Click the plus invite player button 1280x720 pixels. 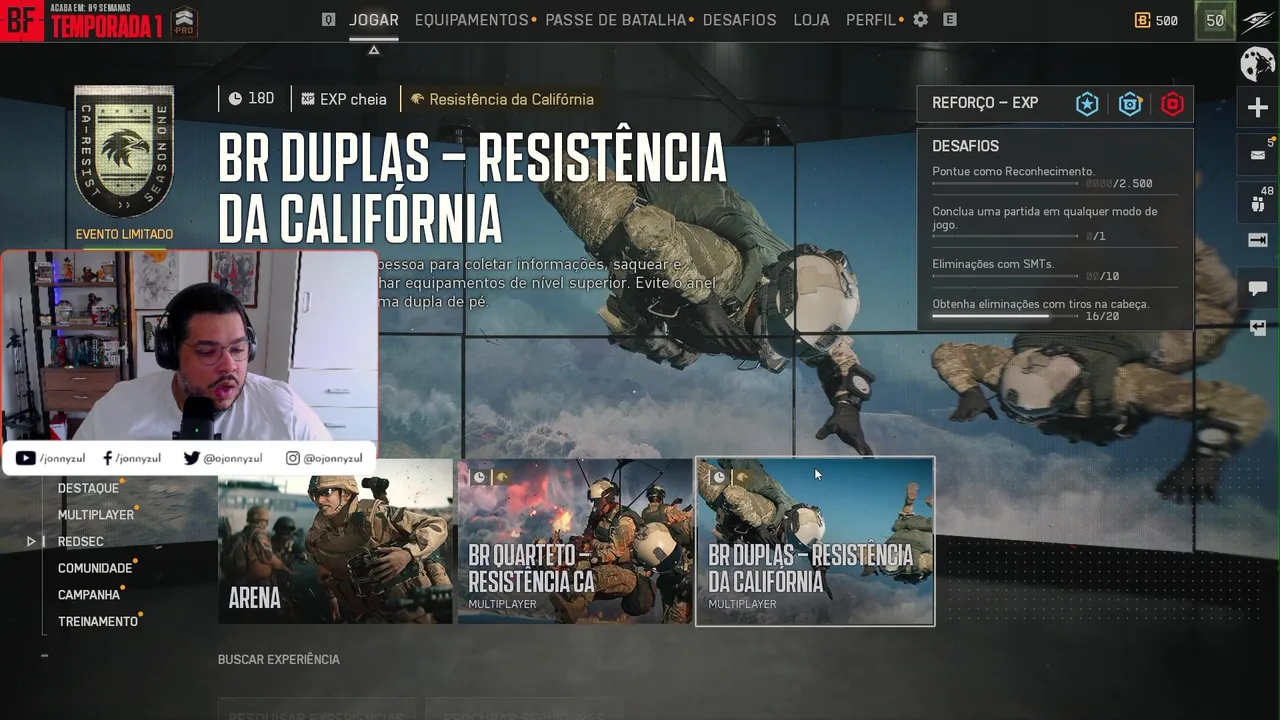point(1258,108)
